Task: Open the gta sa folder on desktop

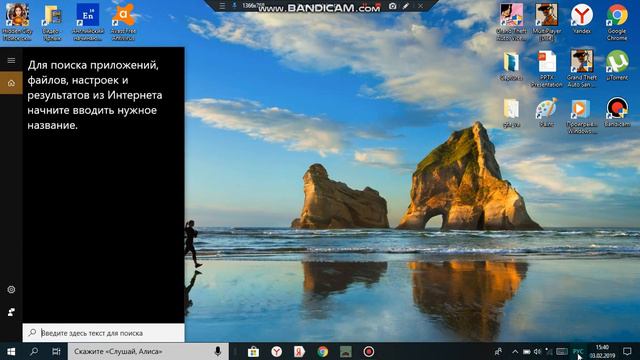Action: coord(511,113)
